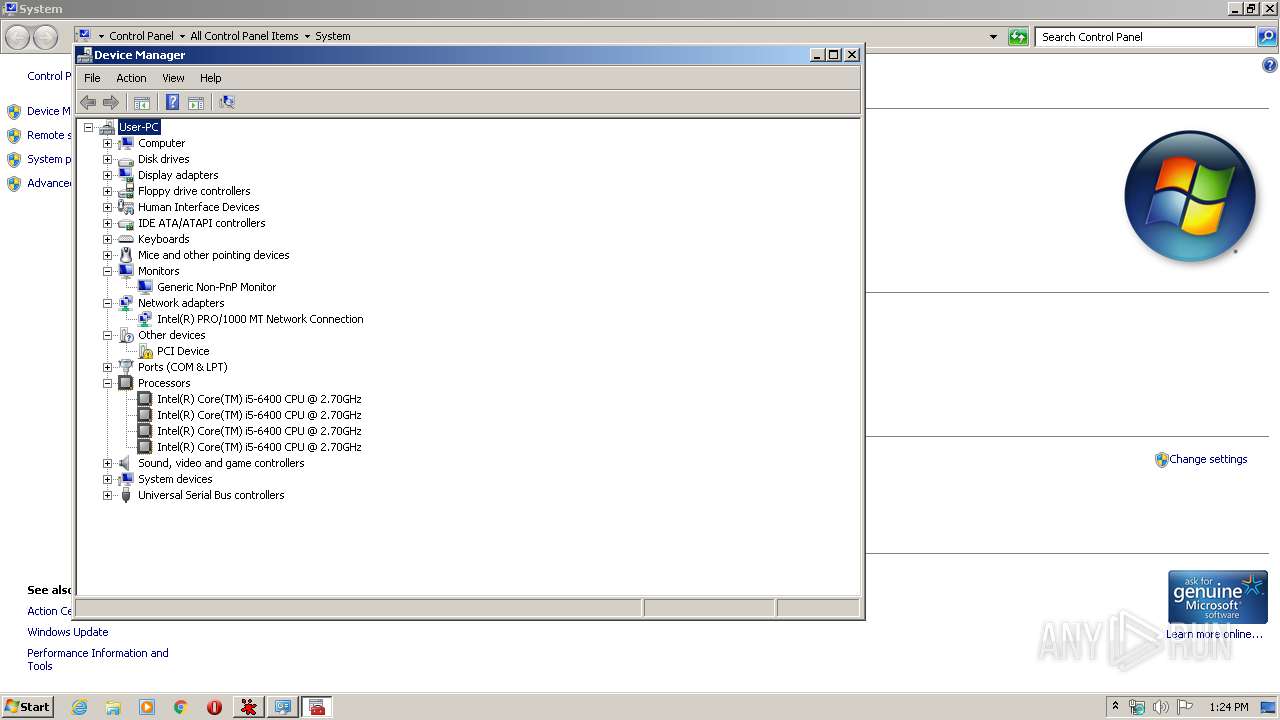
Task: Expand the Computer category
Action: click(x=107, y=143)
